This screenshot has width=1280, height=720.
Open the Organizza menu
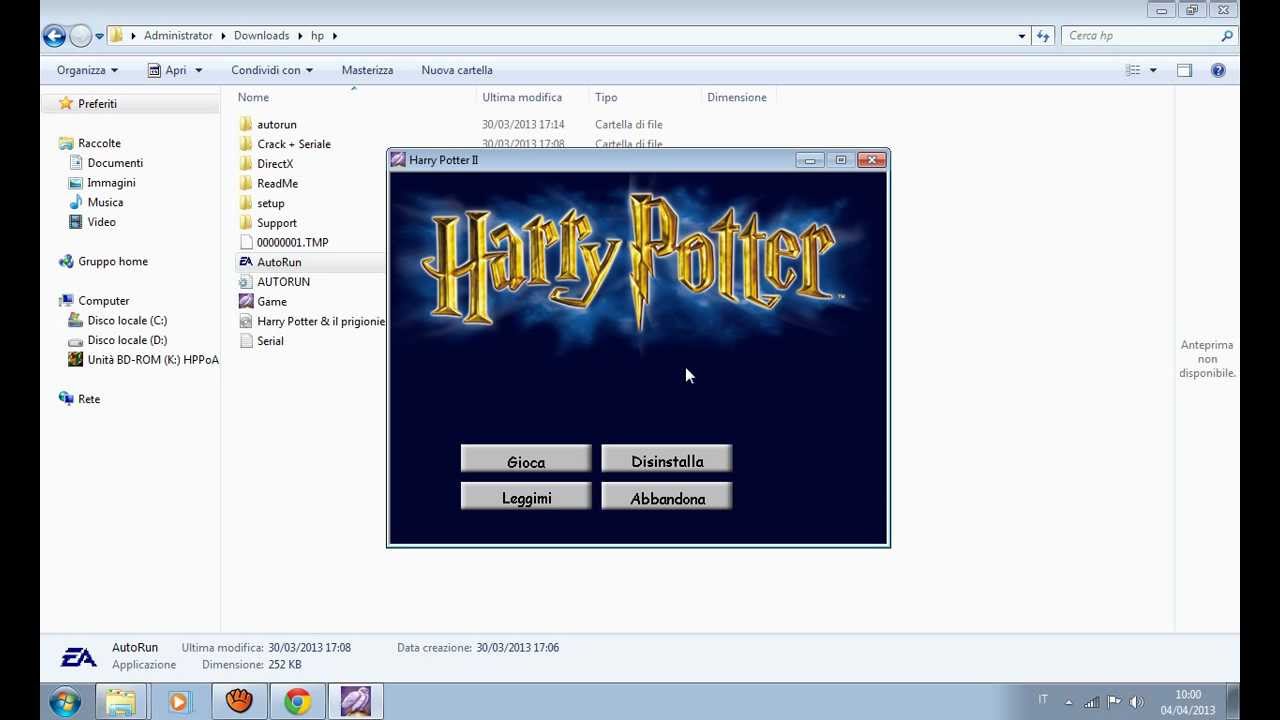(87, 70)
